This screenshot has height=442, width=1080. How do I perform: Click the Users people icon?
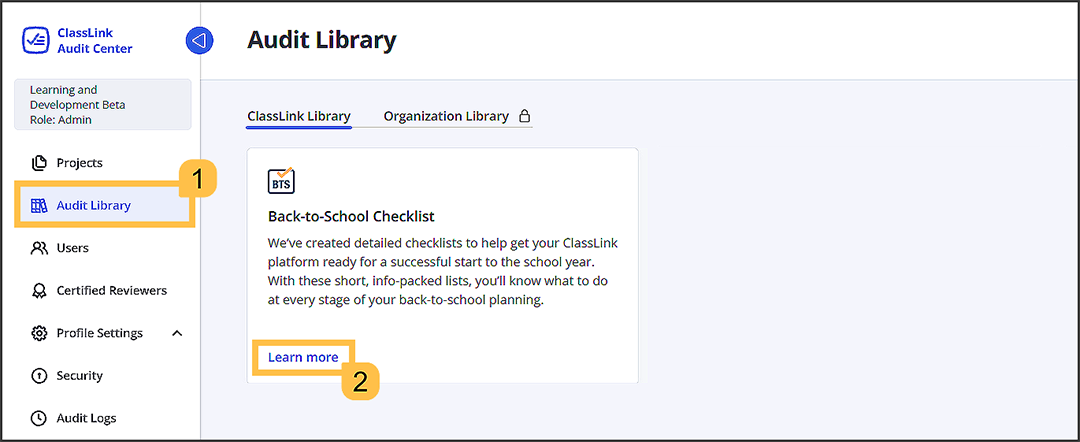(x=39, y=248)
